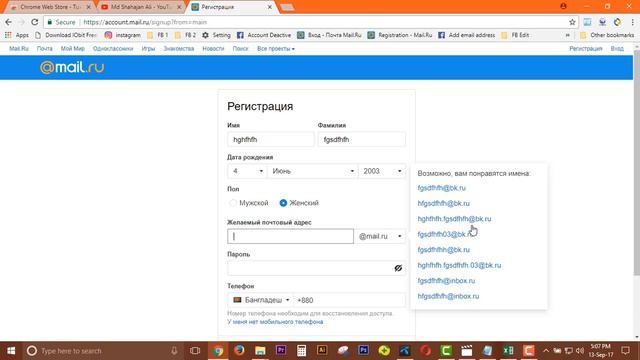Switch to the Chrome Web Store tab

coord(50,7)
